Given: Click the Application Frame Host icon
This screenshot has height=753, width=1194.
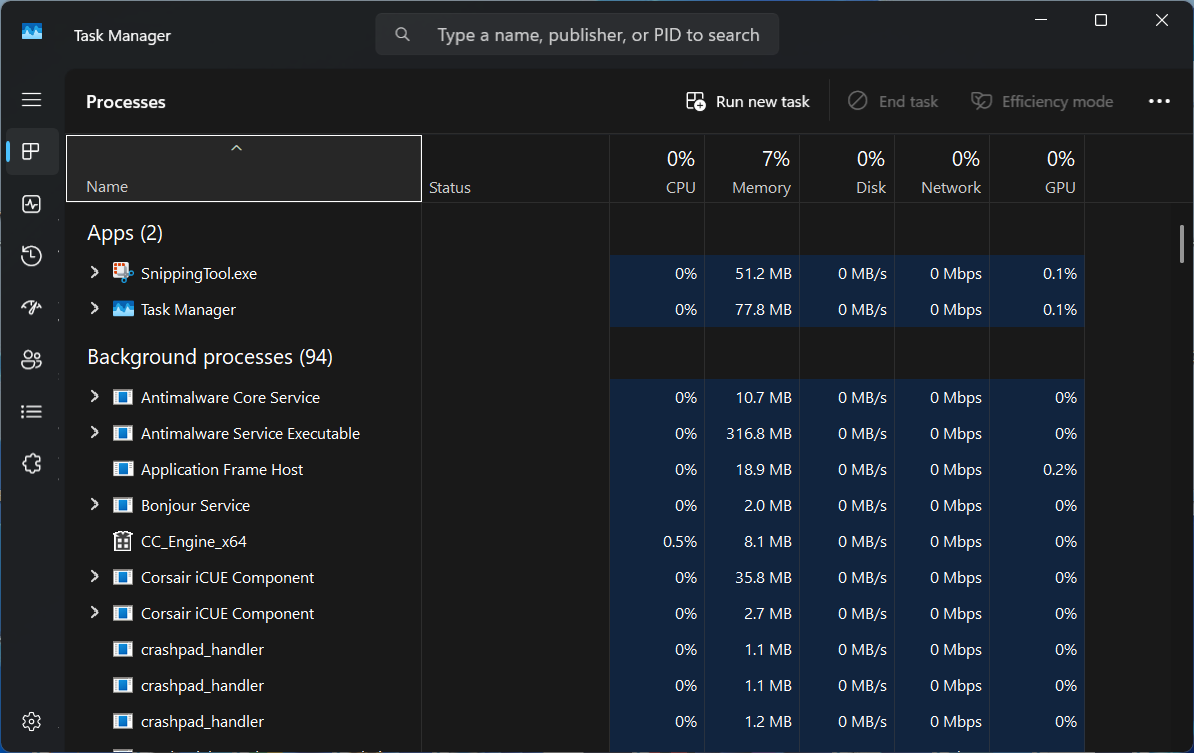Looking at the screenshot, I should click(123, 469).
